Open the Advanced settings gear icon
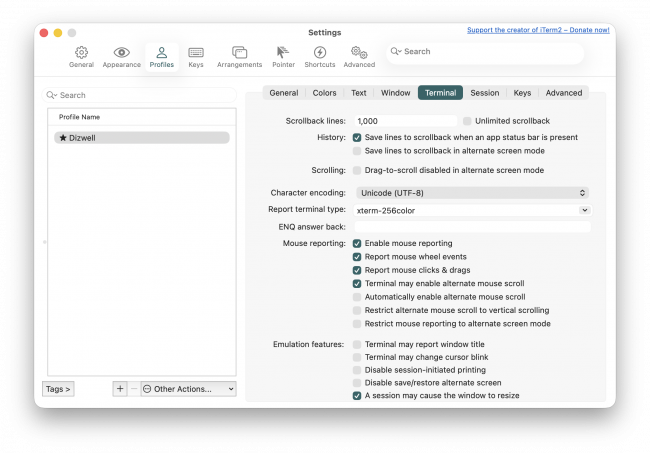The height and width of the screenshot is (453, 650). click(x=359, y=56)
